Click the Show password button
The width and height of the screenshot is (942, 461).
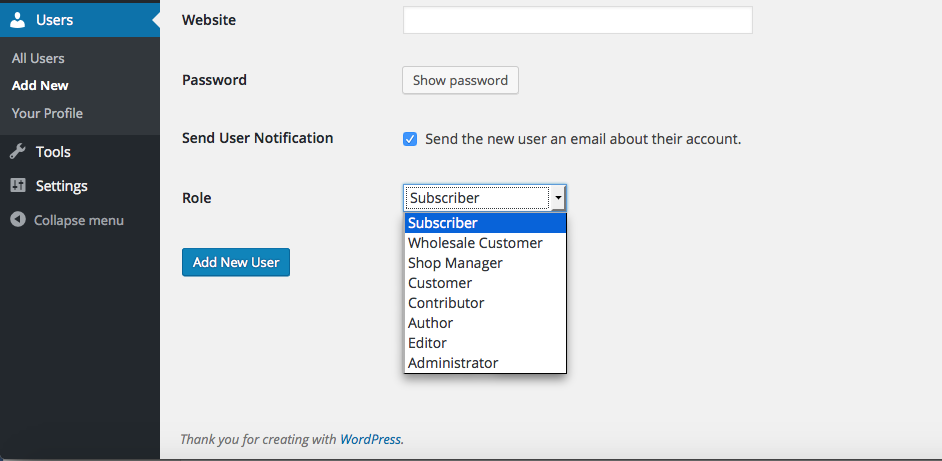coord(460,81)
